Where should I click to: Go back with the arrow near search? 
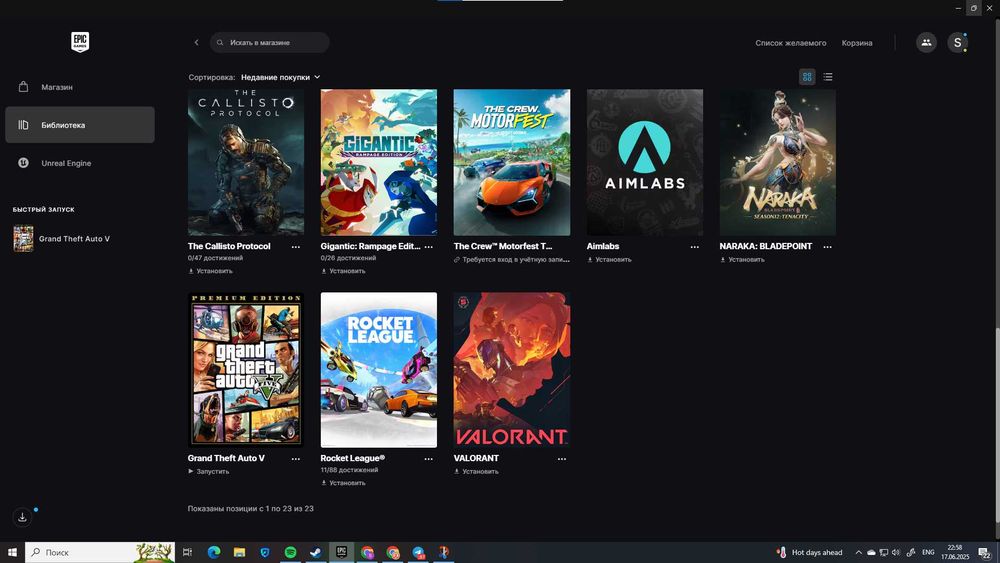pyautogui.click(x=196, y=43)
